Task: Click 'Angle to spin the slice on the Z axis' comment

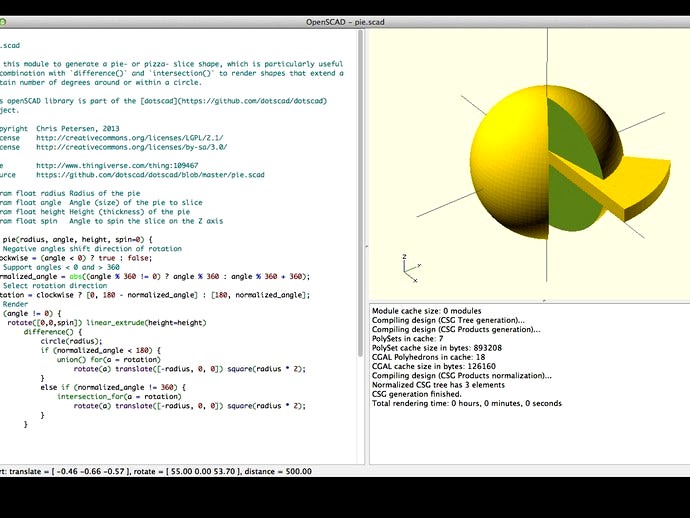Action: coord(146,221)
